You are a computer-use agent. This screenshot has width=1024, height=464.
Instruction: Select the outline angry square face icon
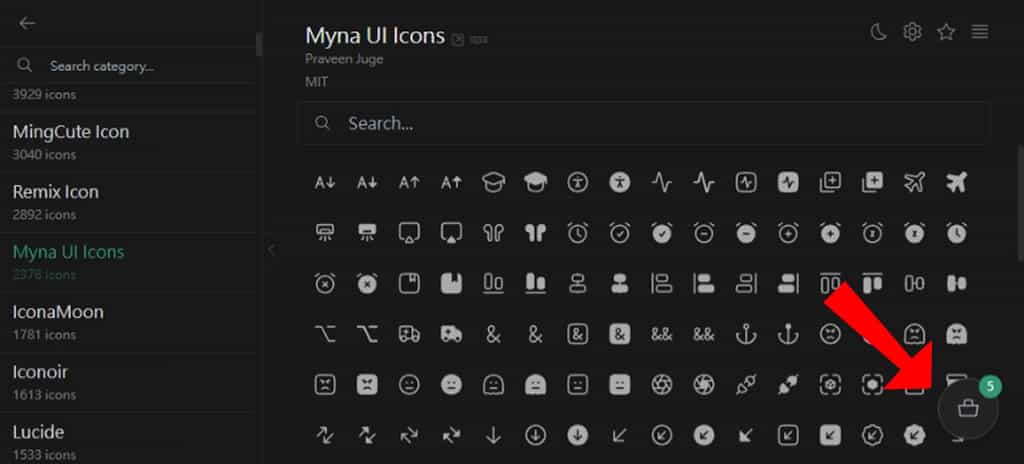325,384
